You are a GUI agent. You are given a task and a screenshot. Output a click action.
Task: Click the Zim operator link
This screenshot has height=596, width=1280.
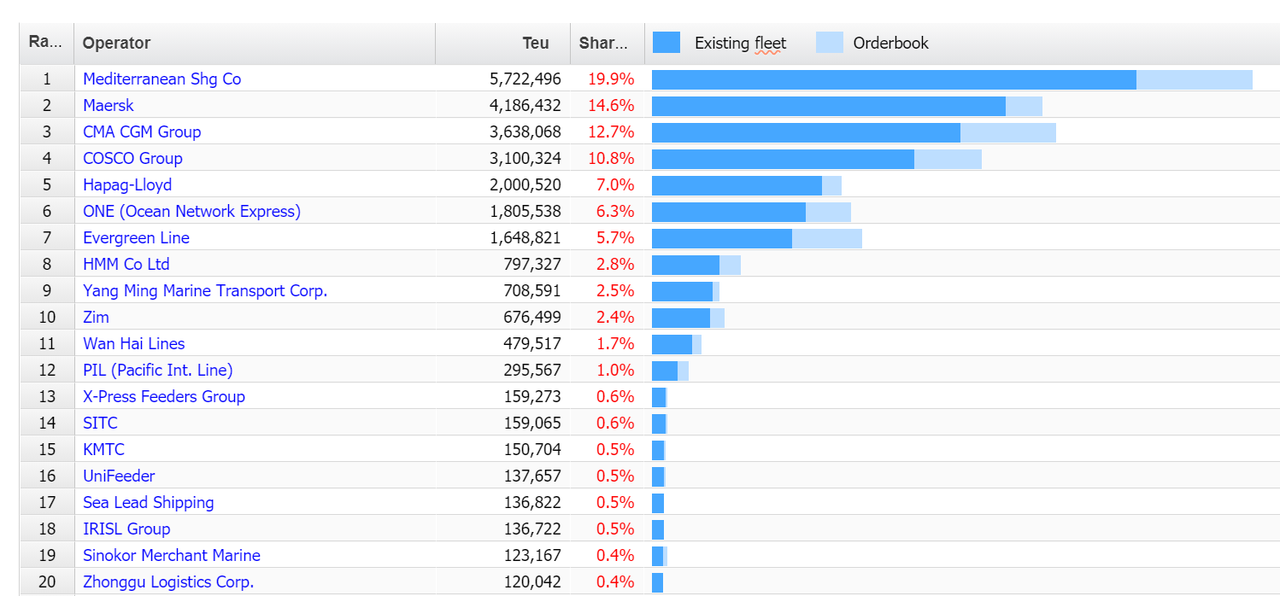96,317
